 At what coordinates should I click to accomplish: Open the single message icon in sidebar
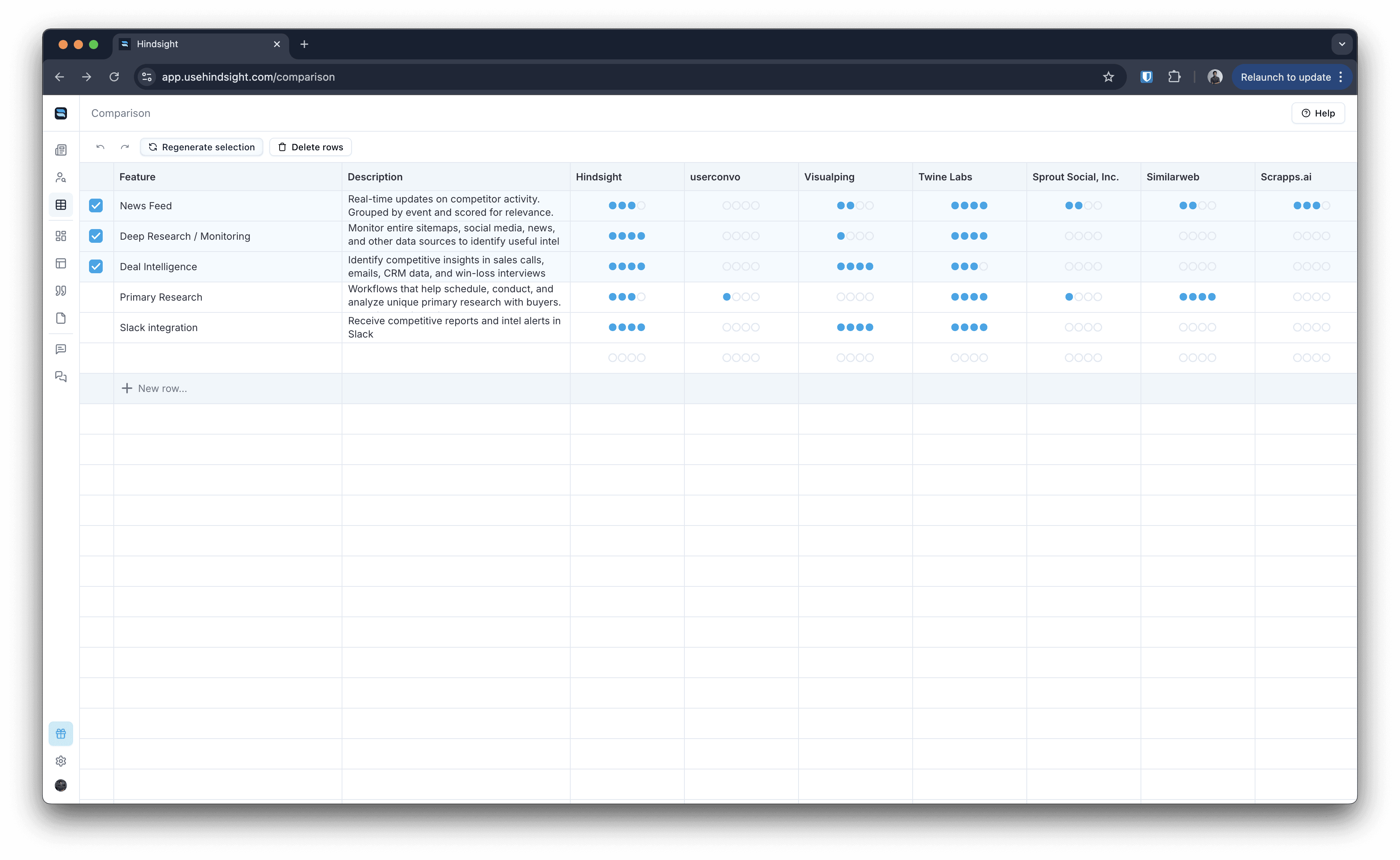point(61,349)
